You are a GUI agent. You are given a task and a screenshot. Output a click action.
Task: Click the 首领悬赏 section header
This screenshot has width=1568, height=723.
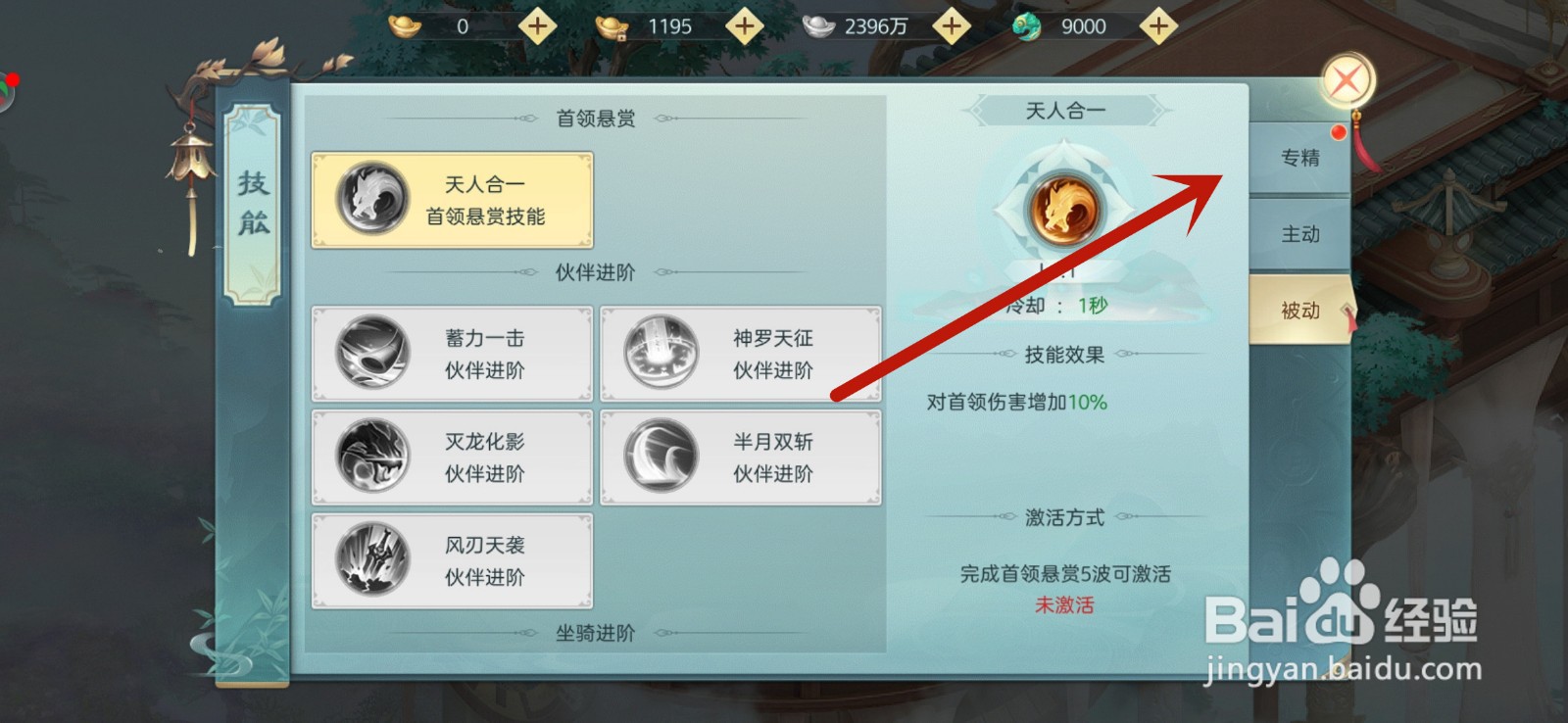click(596, 119)
